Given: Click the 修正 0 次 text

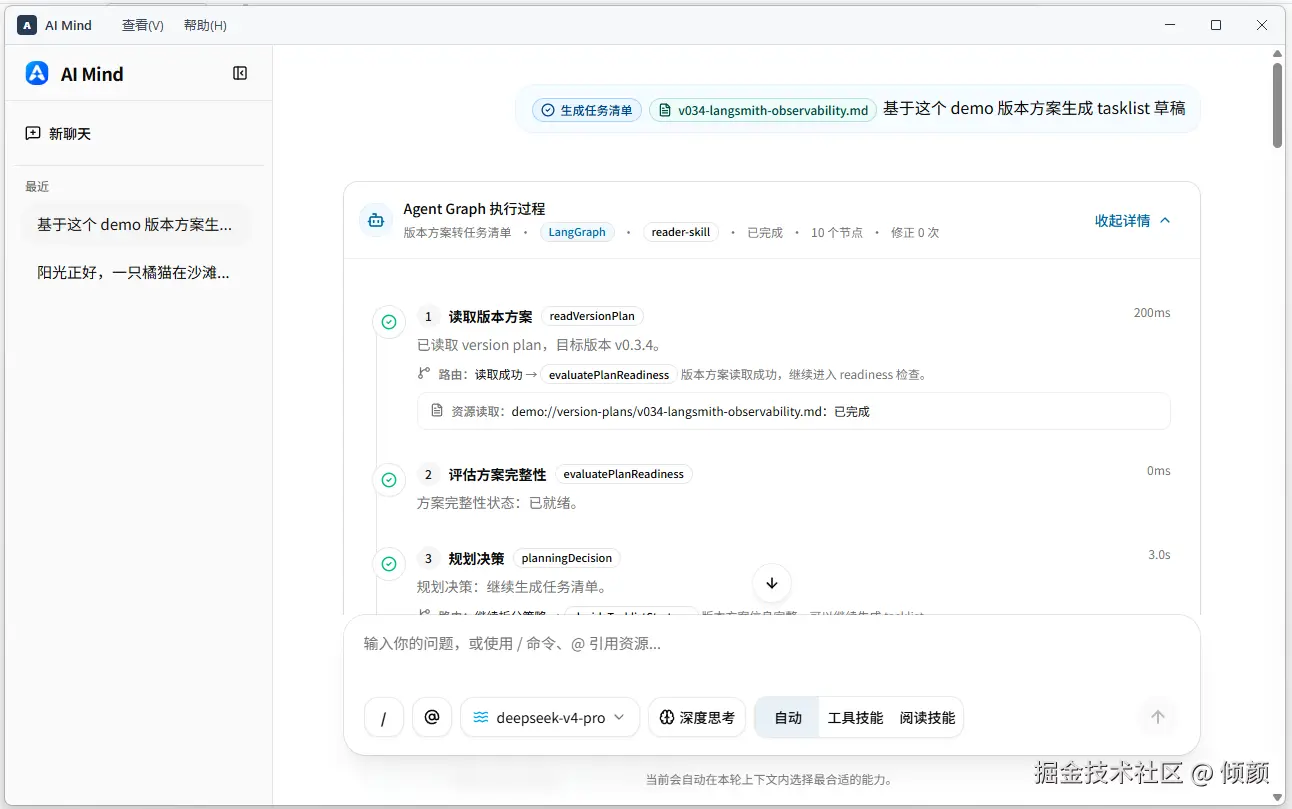Looking at the screenshot, I should click(915, 233).
